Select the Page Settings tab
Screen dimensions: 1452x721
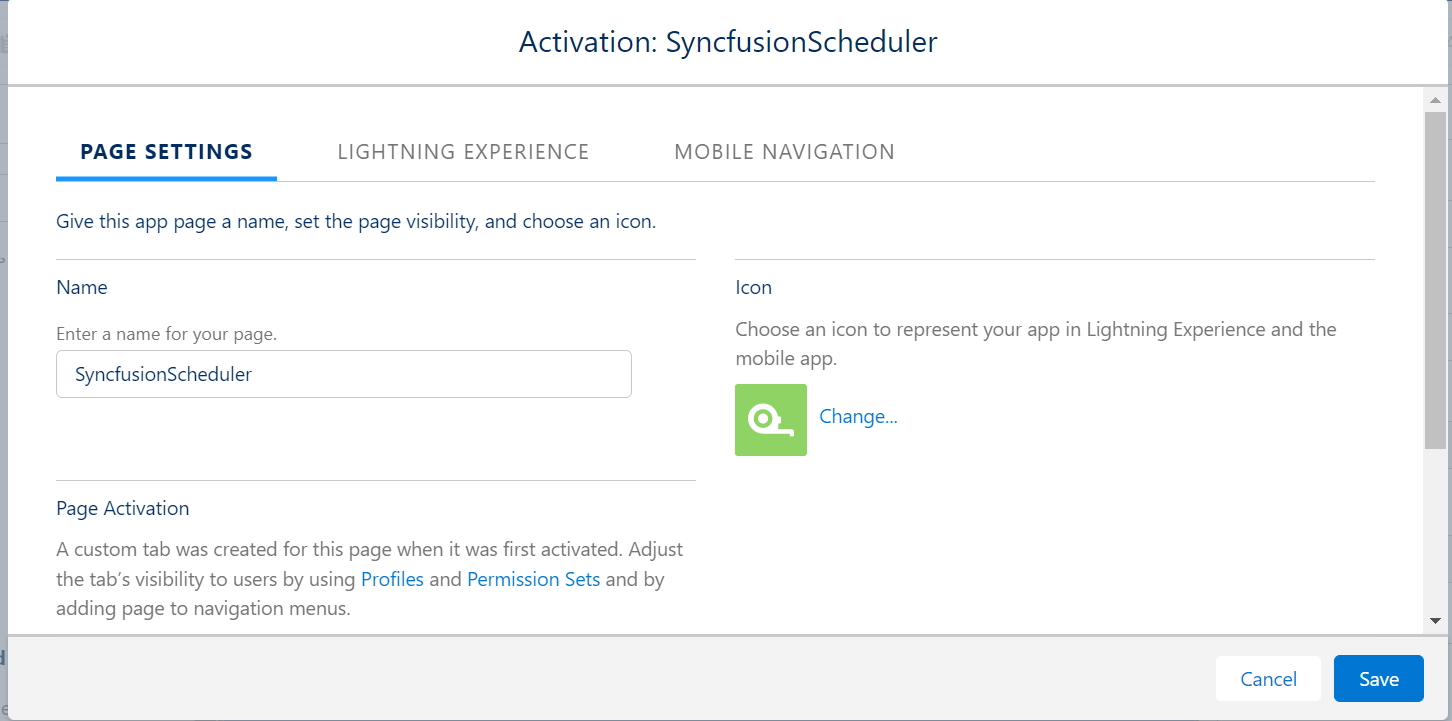tap(166, 152)
